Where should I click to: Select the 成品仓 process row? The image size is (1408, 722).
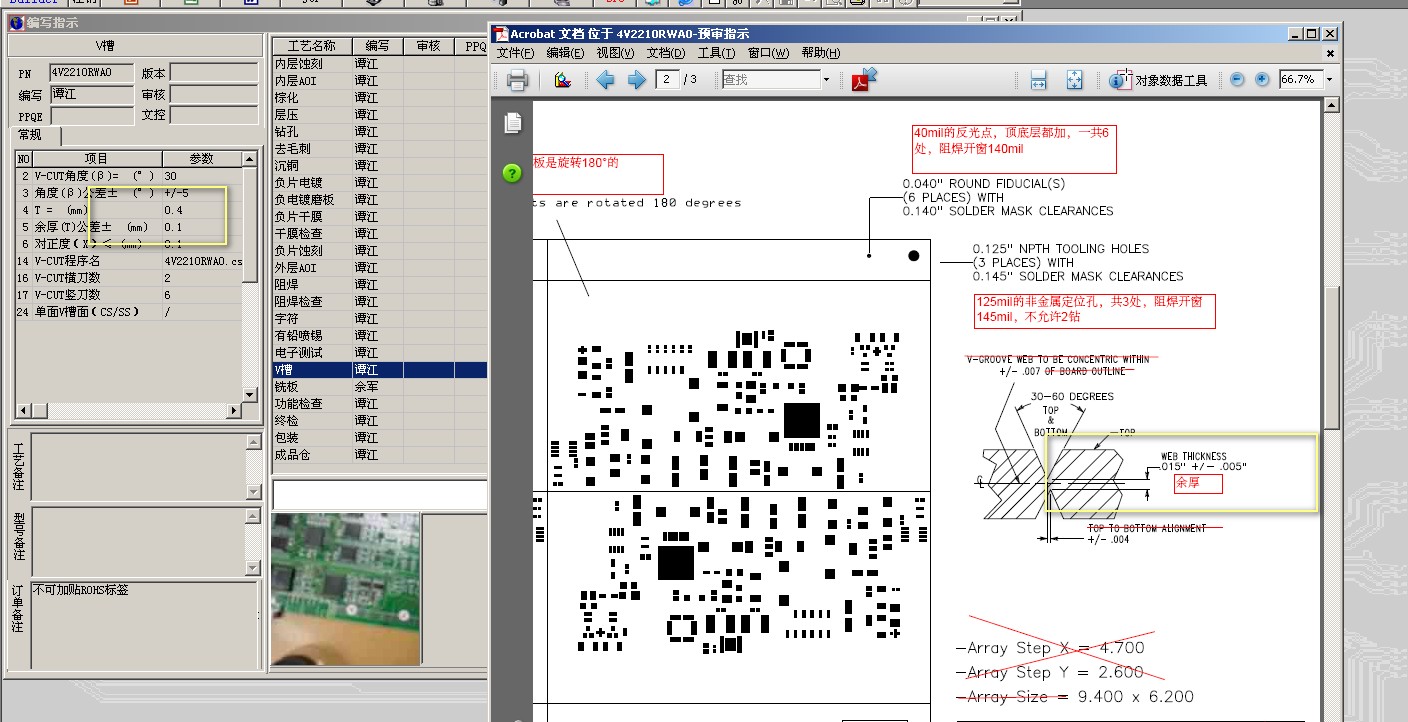379,454
